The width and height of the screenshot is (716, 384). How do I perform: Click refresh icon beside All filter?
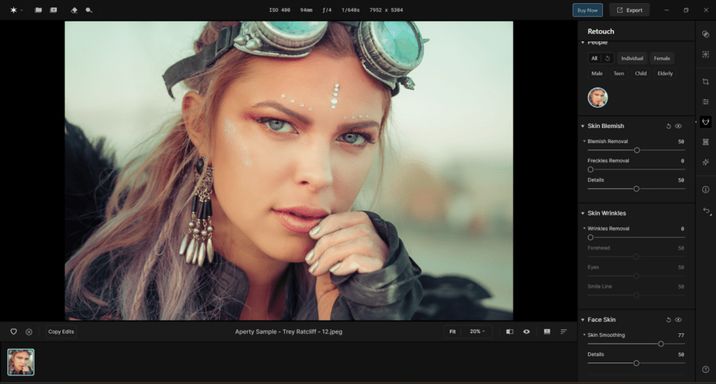coord(607,58)
